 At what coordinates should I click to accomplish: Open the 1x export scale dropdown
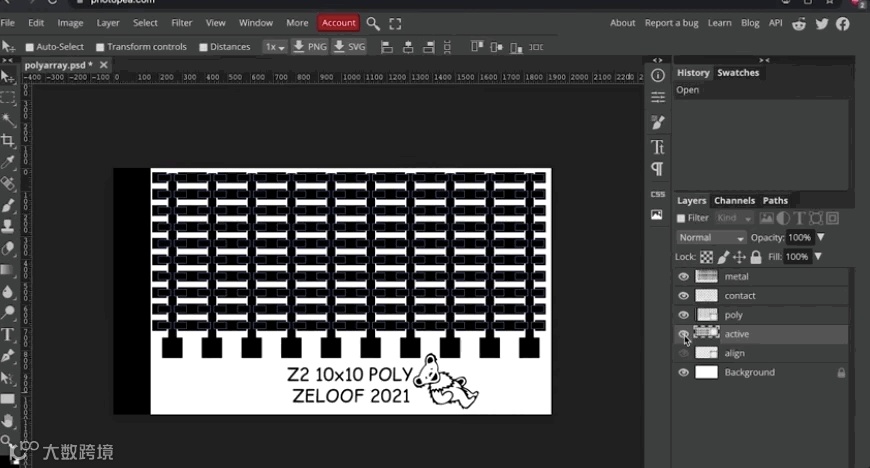tap(275, 47)
